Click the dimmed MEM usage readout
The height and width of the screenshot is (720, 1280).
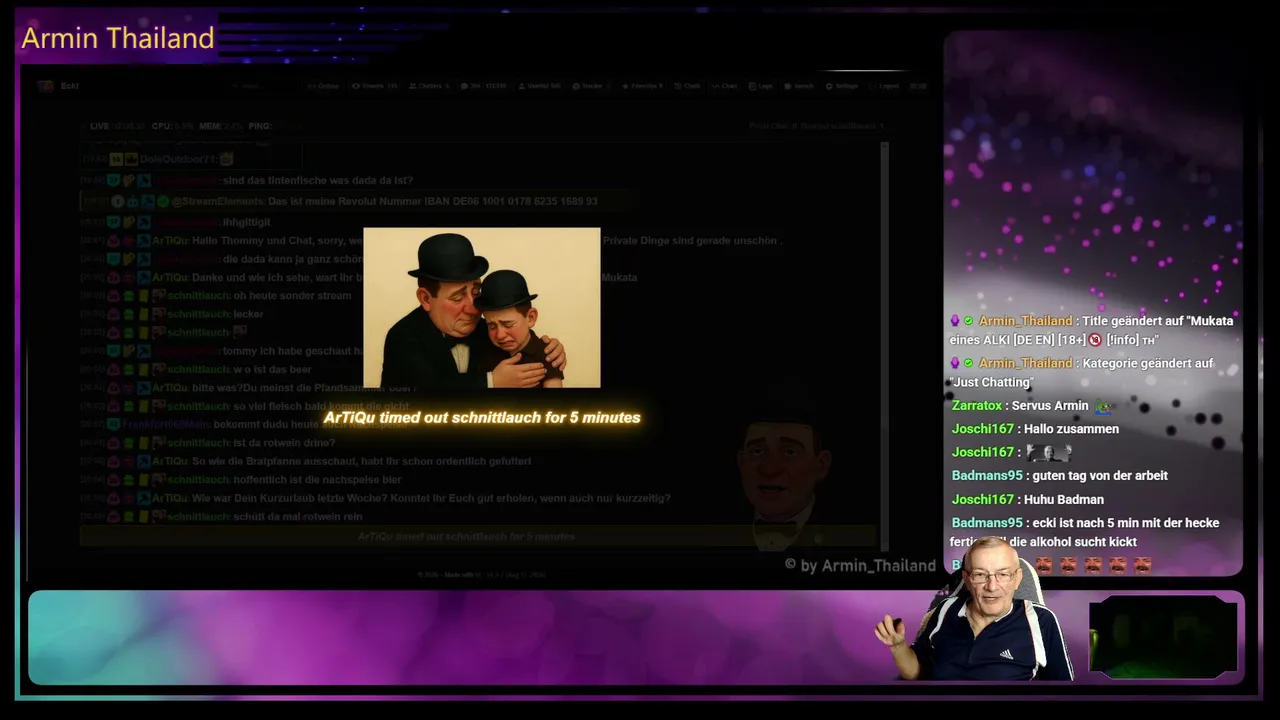point(220,126)
